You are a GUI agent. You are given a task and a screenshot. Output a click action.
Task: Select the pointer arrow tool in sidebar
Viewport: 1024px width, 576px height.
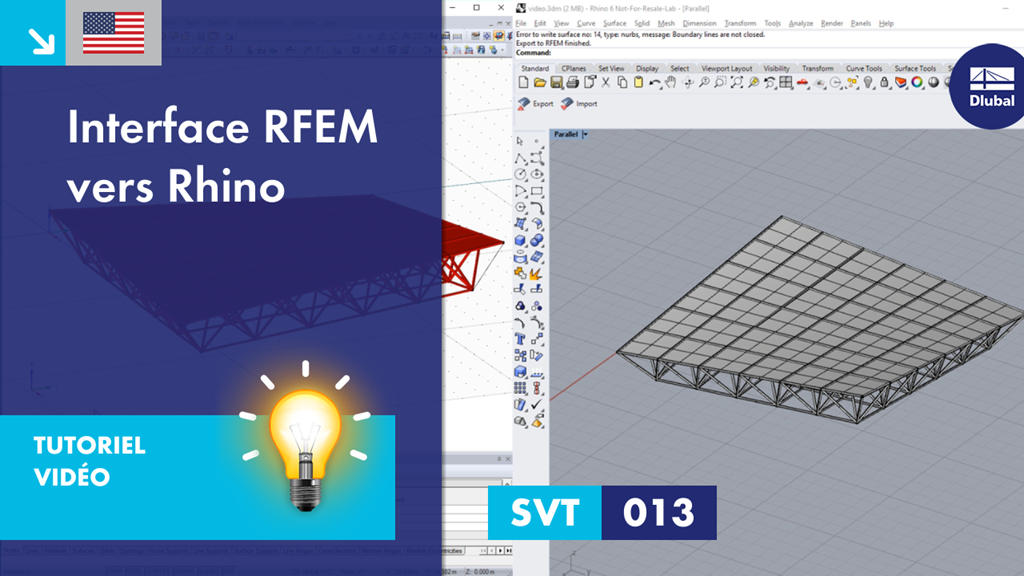coord(520,141)
